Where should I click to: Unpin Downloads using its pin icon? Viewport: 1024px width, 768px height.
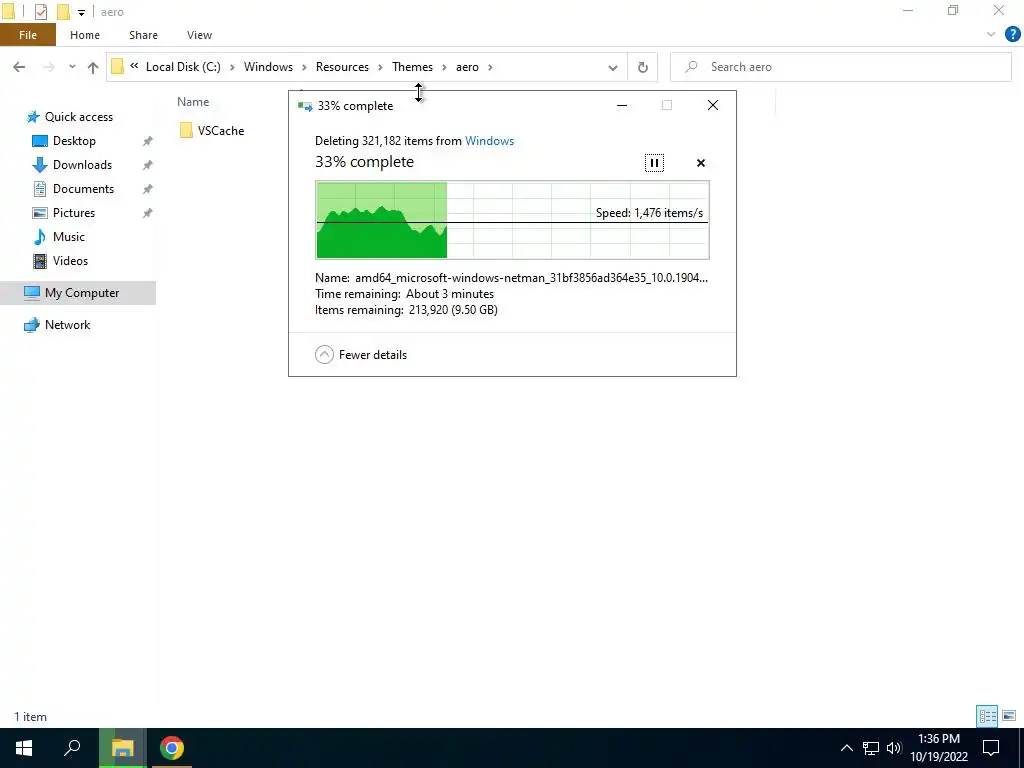coord(148,165)
